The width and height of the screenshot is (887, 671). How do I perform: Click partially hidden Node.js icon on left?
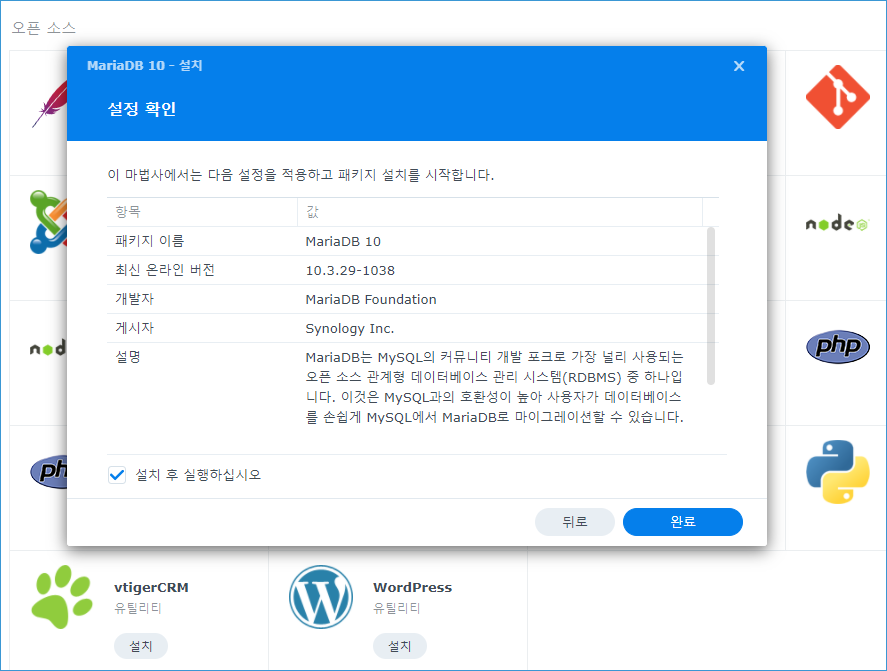tap(48, 348)
